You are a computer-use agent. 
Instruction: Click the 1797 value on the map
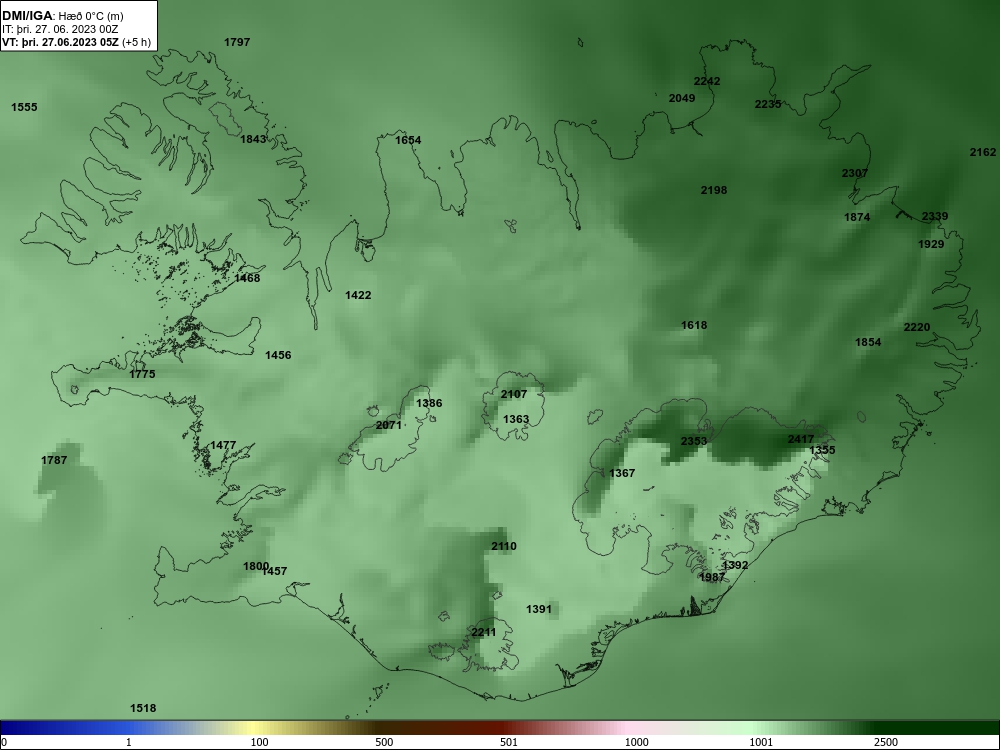click(237, 42)
